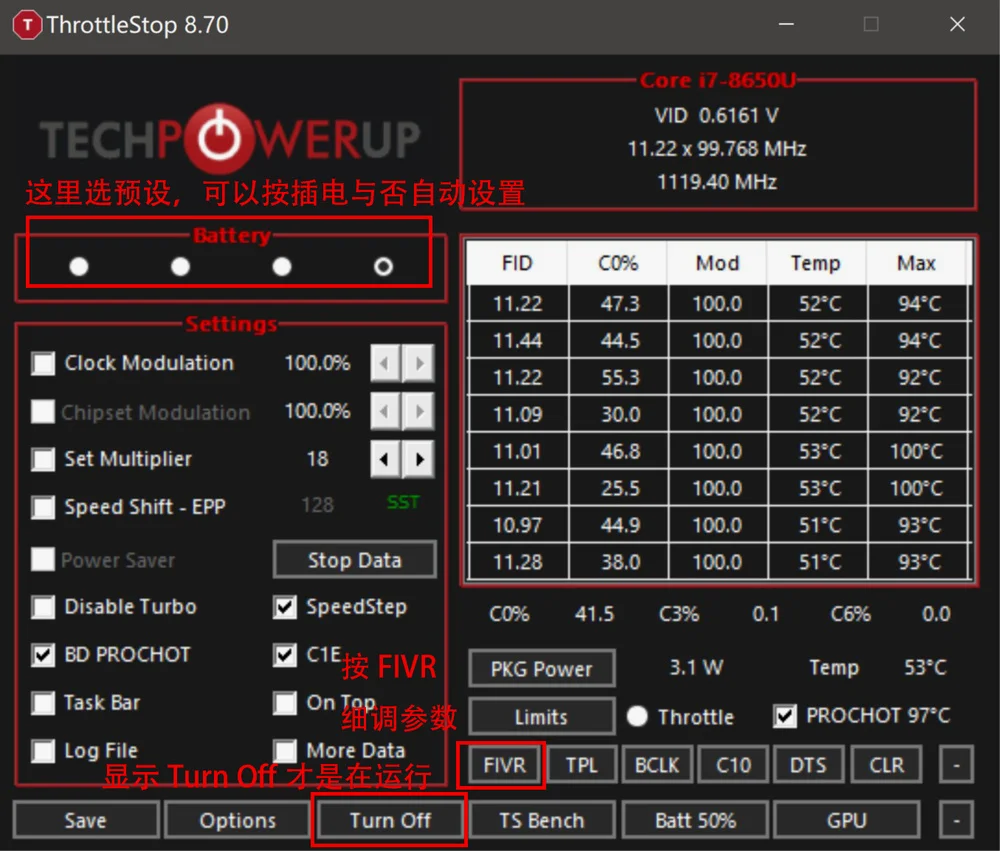Close the ThrottleStop window

point(957,25)
